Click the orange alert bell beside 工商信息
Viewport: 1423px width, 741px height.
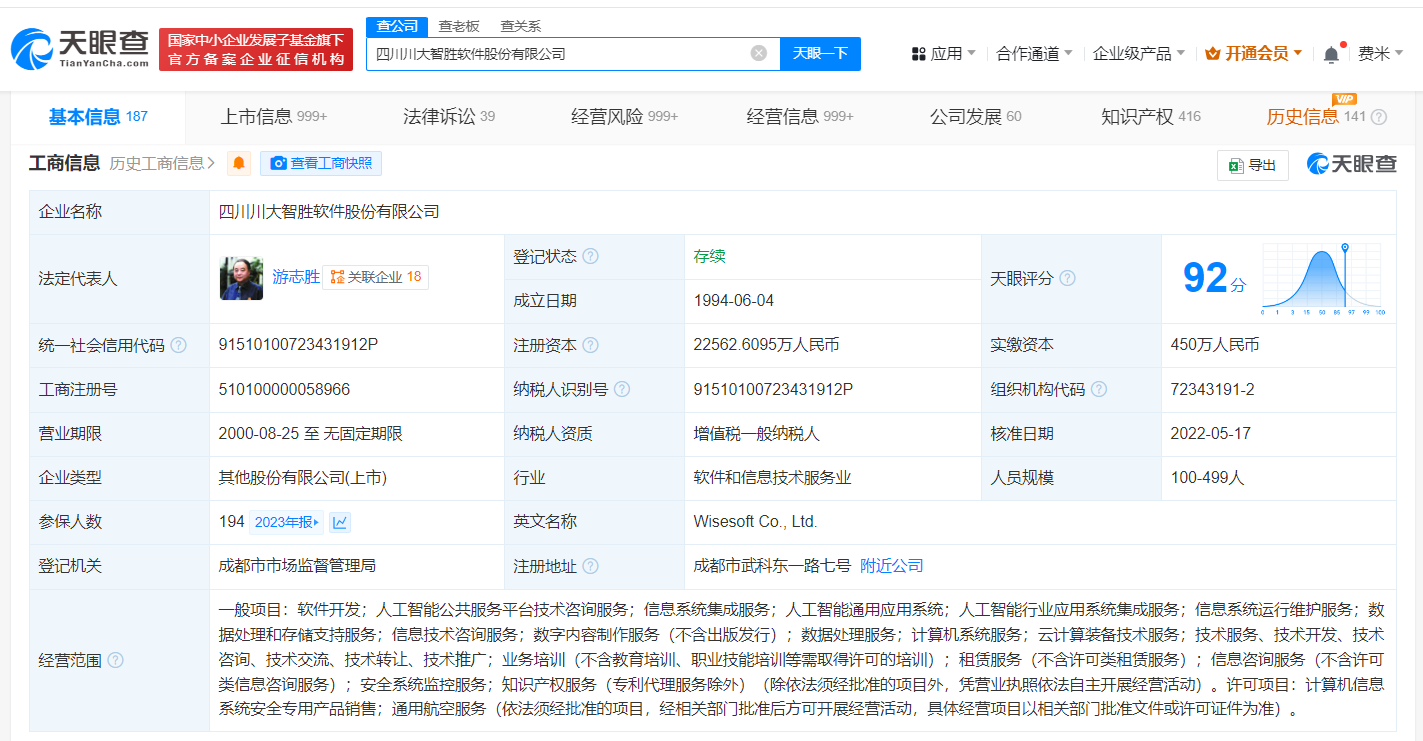(x=239, y=163)
